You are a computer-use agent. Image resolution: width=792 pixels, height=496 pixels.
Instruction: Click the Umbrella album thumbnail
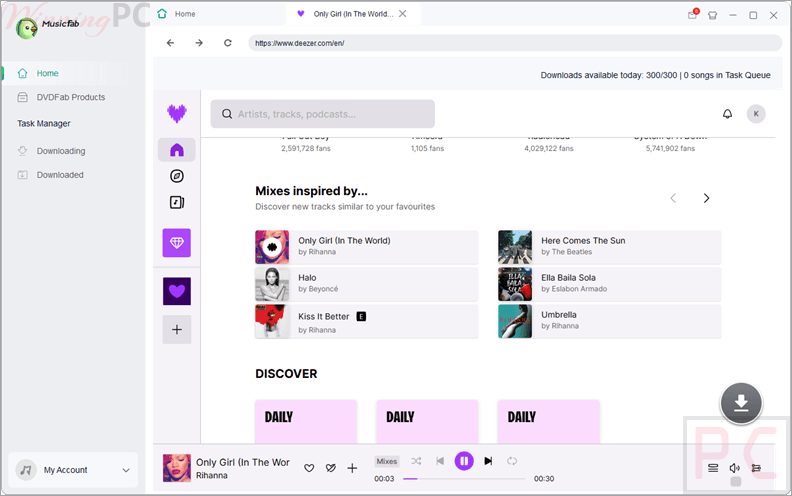(x=515, y=321)
